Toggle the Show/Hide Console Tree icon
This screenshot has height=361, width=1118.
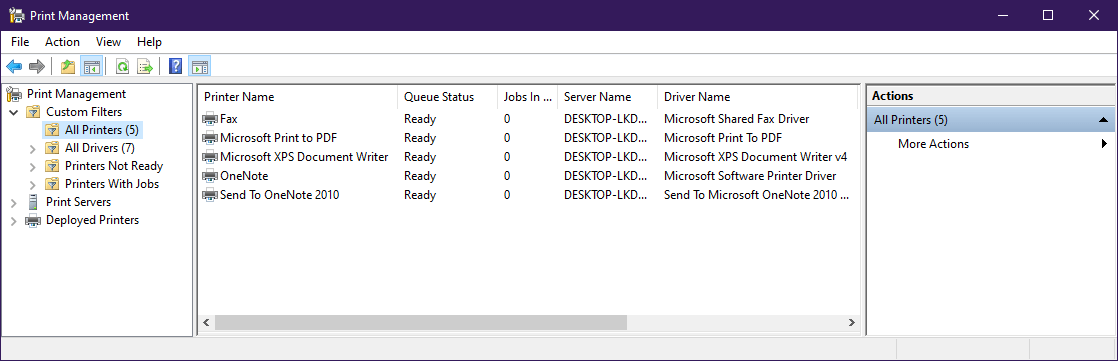[91, 66]
